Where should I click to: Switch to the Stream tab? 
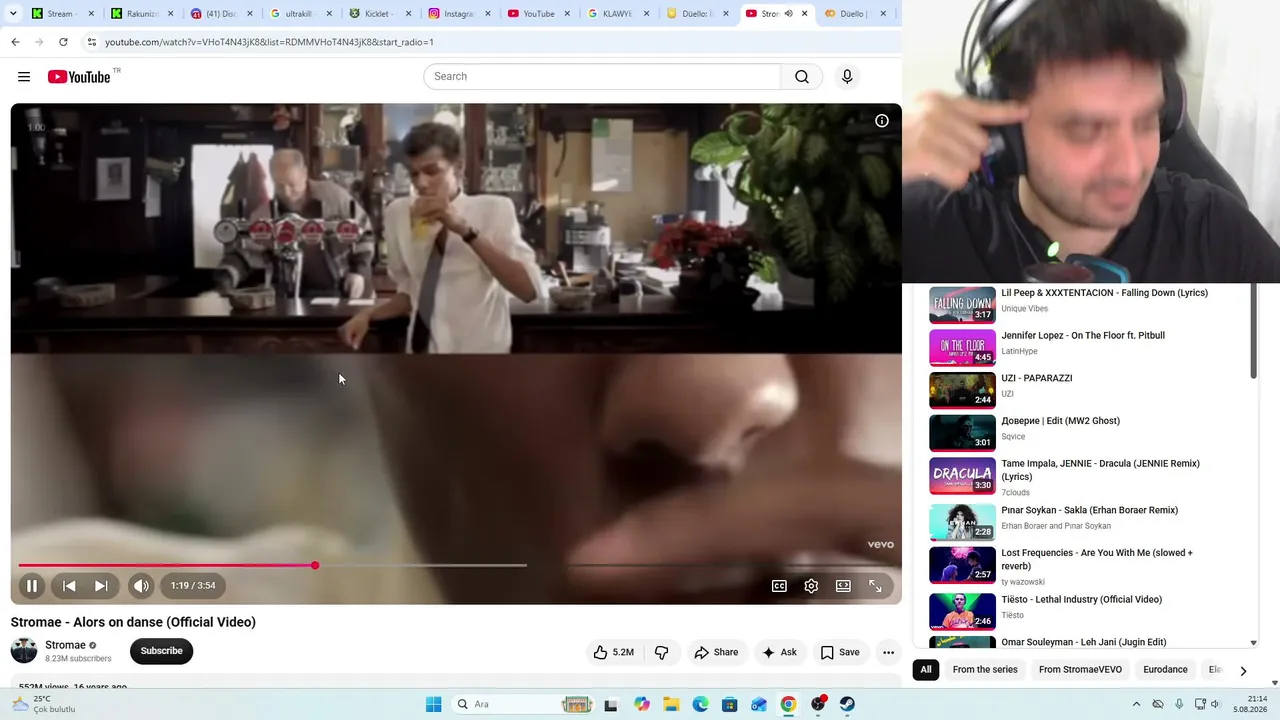[62, 14]
